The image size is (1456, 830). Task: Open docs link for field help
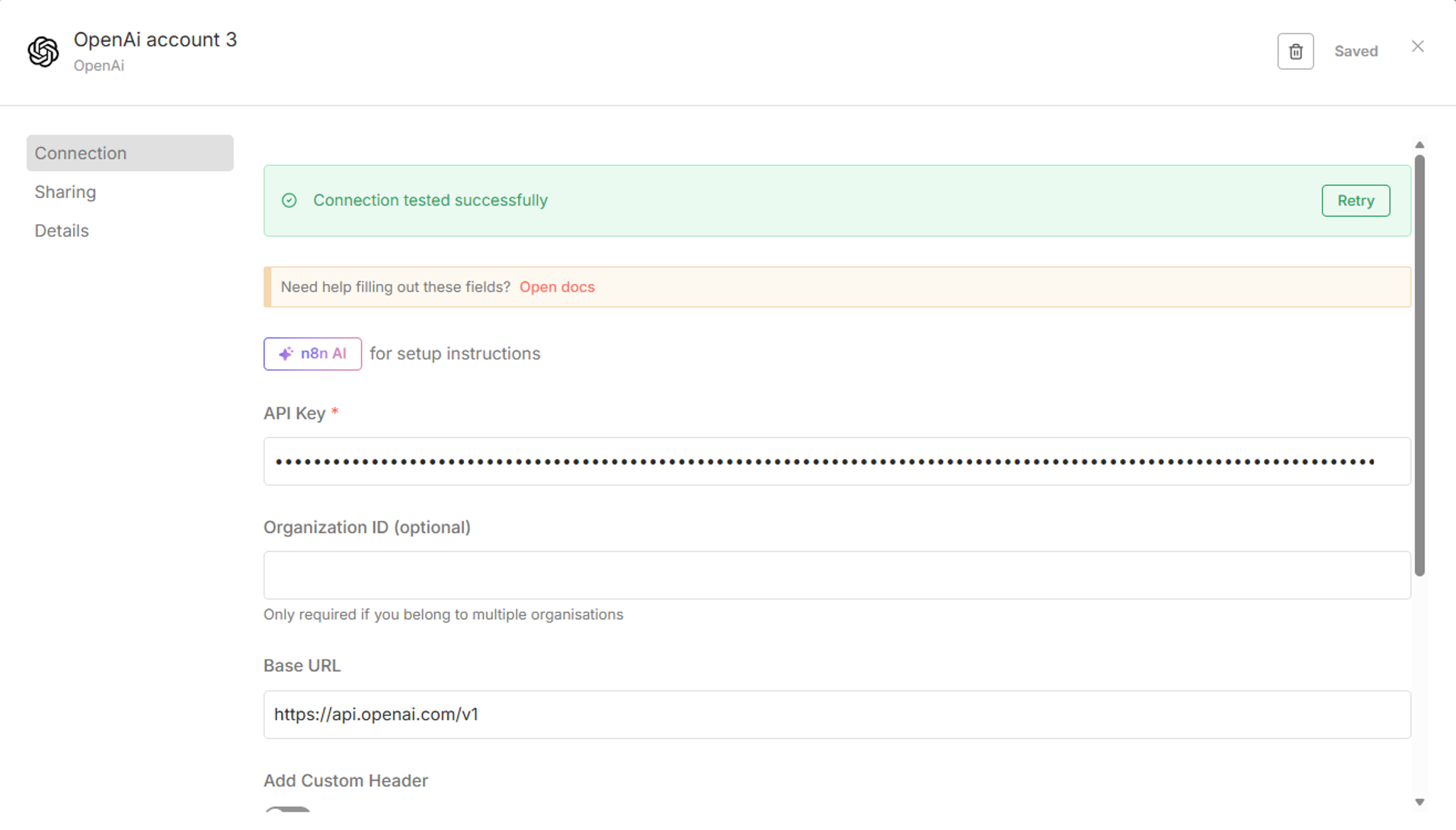(557, 287)
